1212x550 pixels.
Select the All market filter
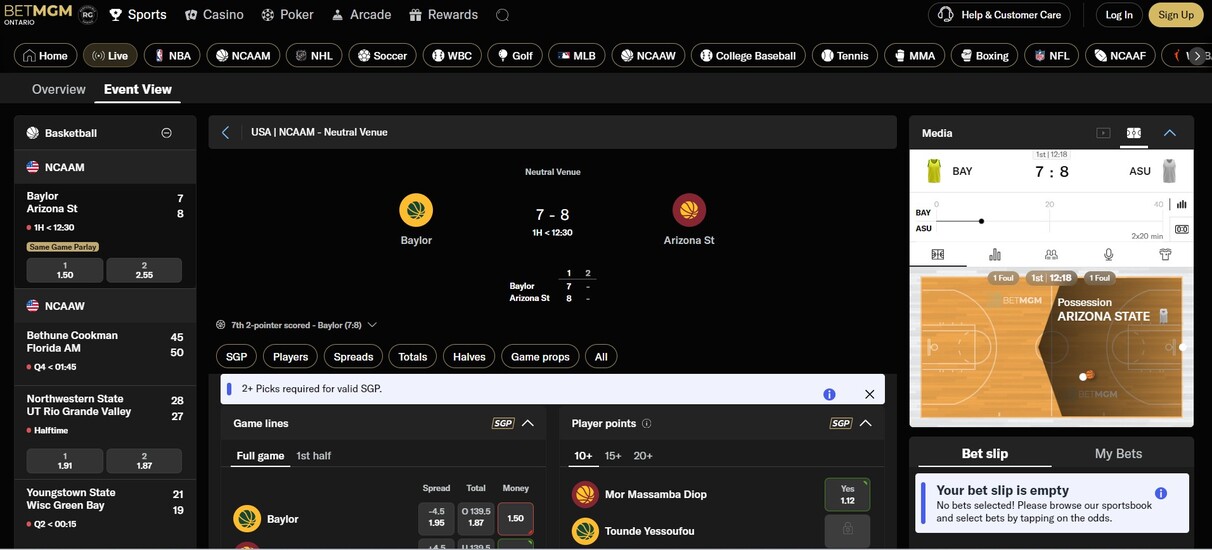tap(601, 356)
